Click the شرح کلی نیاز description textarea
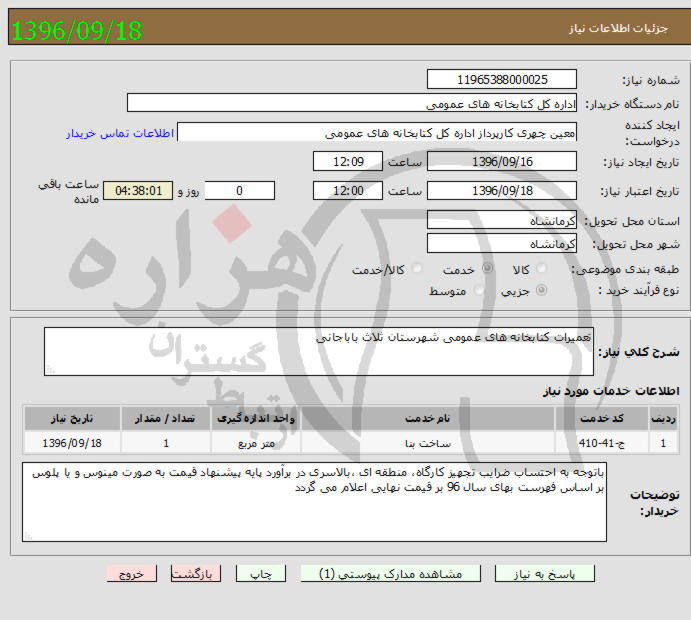The height and width of the screenshot is (620, 691). pos(319,351)
